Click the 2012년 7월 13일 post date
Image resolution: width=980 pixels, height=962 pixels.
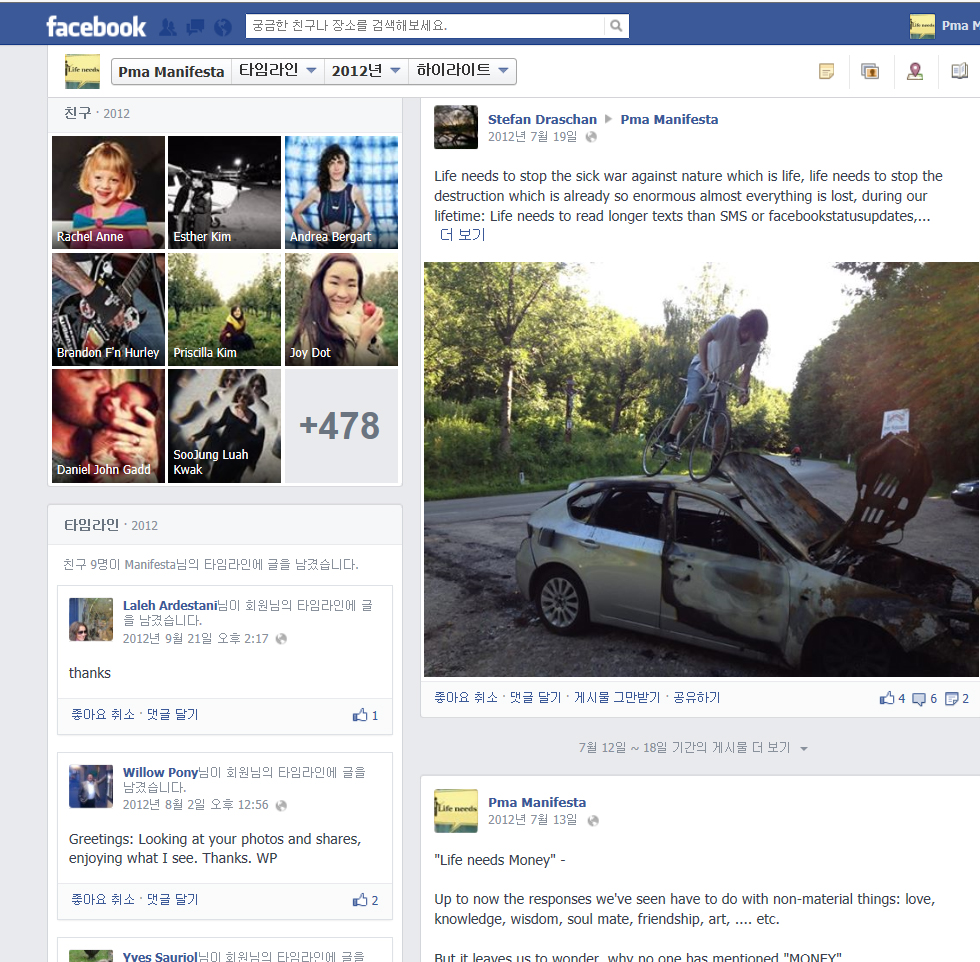[x=532, y=819]
